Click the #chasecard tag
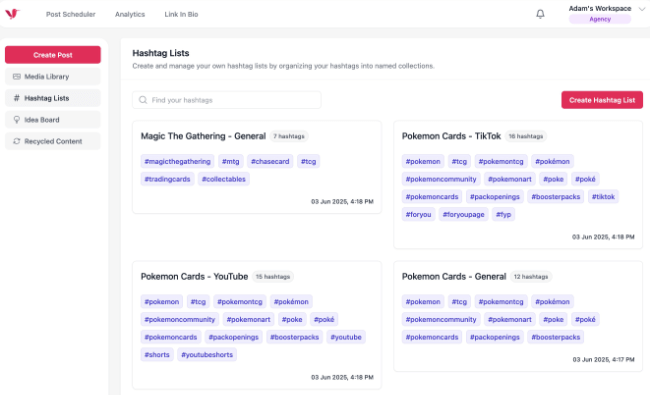 [270, 161]
